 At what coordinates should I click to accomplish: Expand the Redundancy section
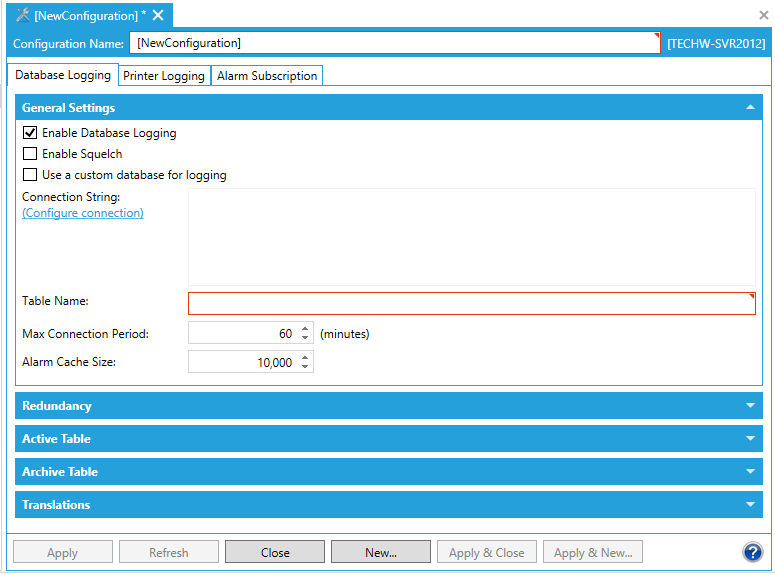click(x=749, y=406)
